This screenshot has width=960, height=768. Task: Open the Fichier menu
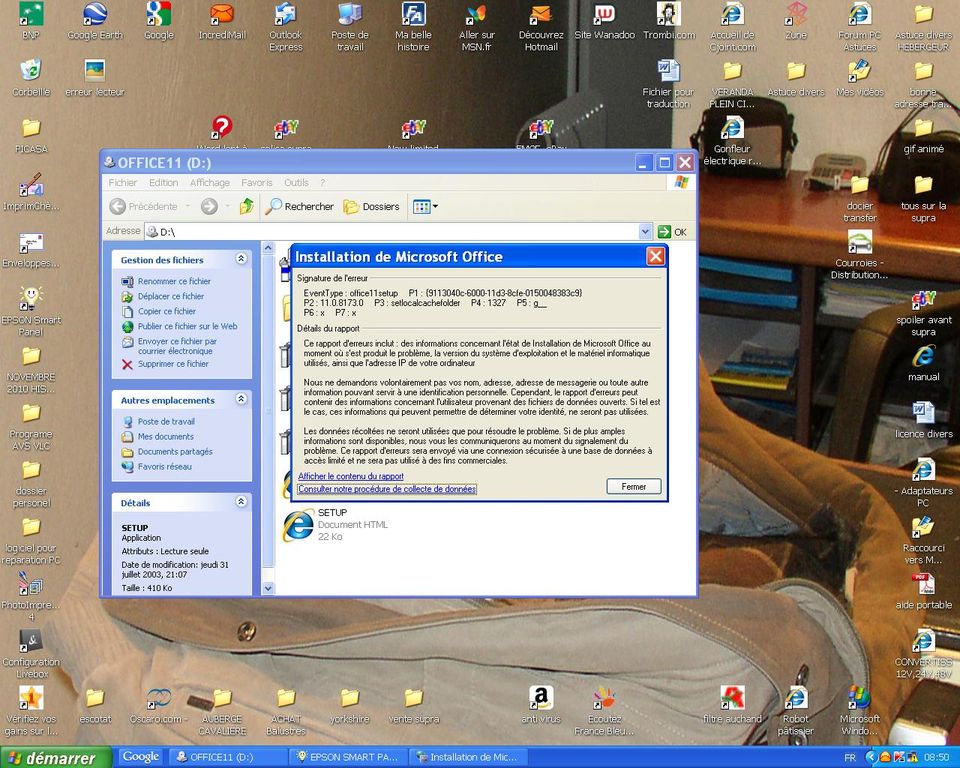coord(122,182)
